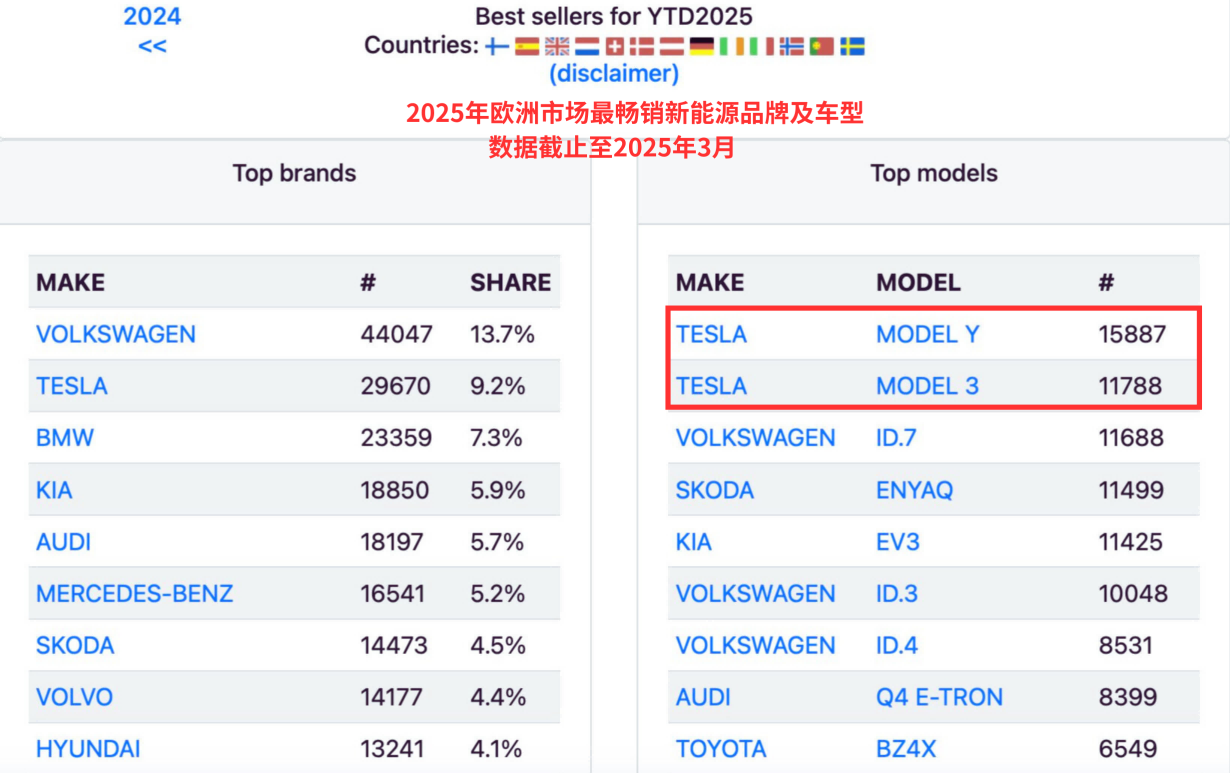Select the ENYAQ model link
Viewport: 1230px width, 773px height.
tap(915, 490)
